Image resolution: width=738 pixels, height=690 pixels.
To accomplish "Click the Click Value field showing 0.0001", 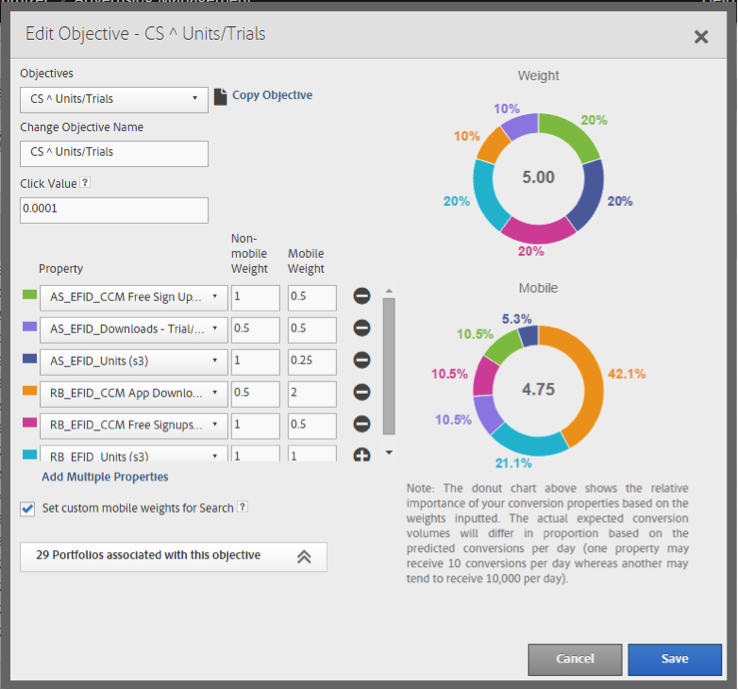I will (114, 210).
